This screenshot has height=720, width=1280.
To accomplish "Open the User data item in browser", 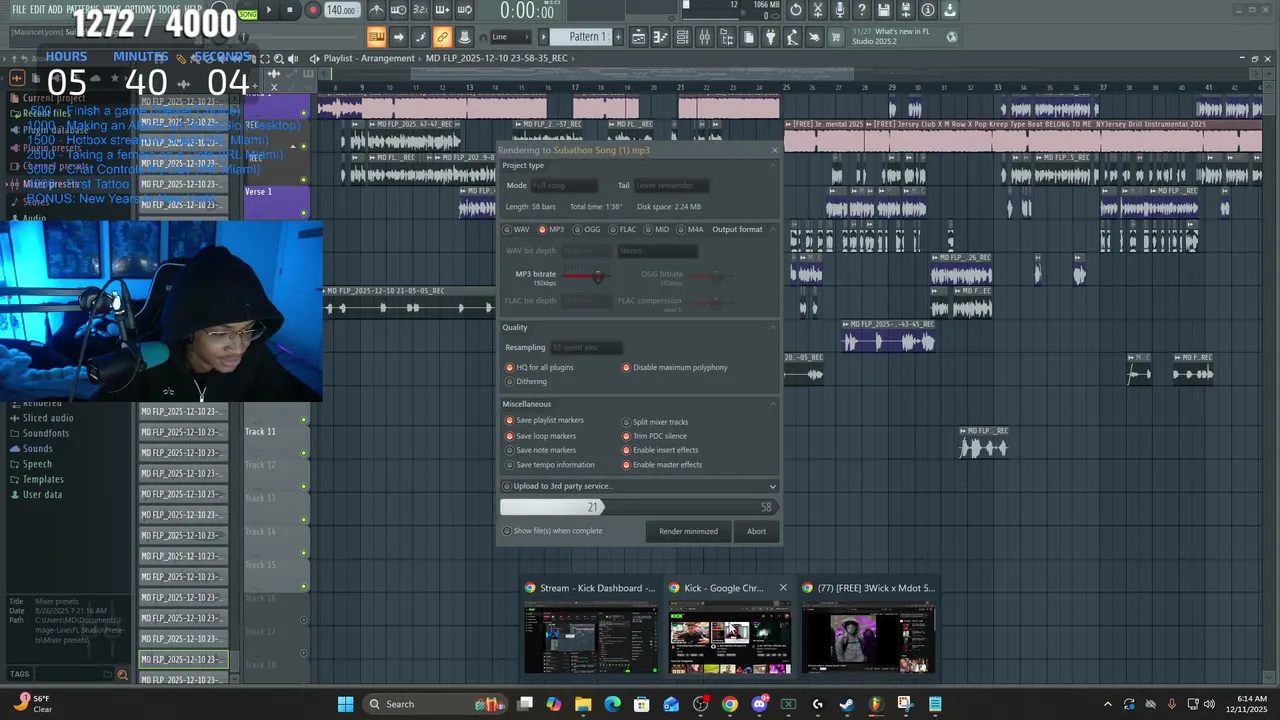I will point(42,494).
